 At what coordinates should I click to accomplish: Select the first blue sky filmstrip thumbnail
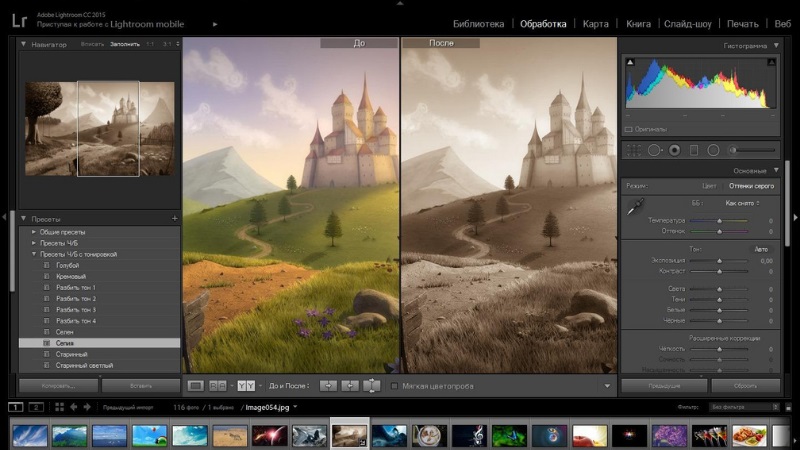tap(30, 436)
